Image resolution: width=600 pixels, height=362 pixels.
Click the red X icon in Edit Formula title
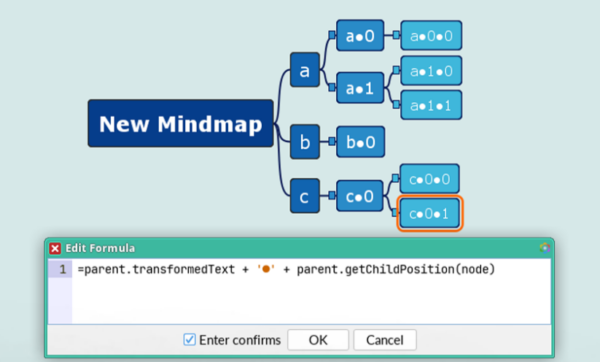coord(55,248)
